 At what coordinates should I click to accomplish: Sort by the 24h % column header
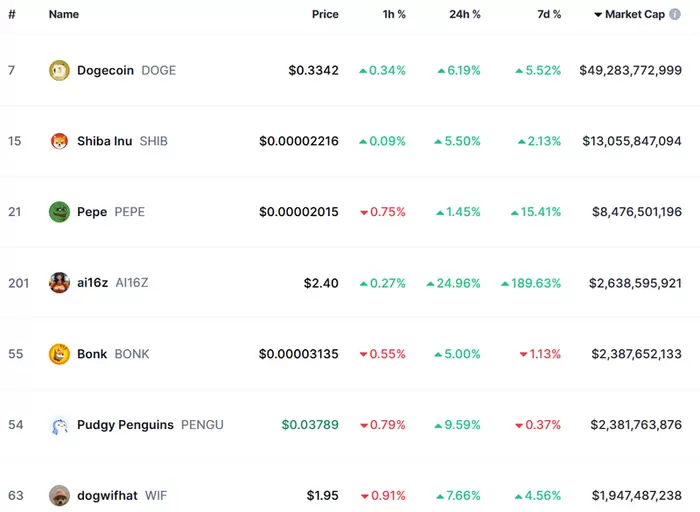click(x=464, y=15)
